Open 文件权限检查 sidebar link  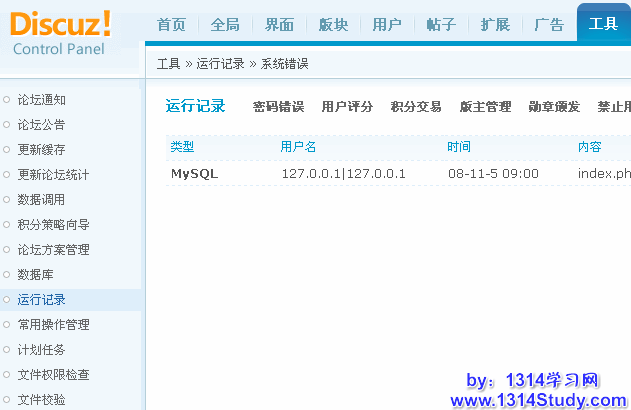53,375
